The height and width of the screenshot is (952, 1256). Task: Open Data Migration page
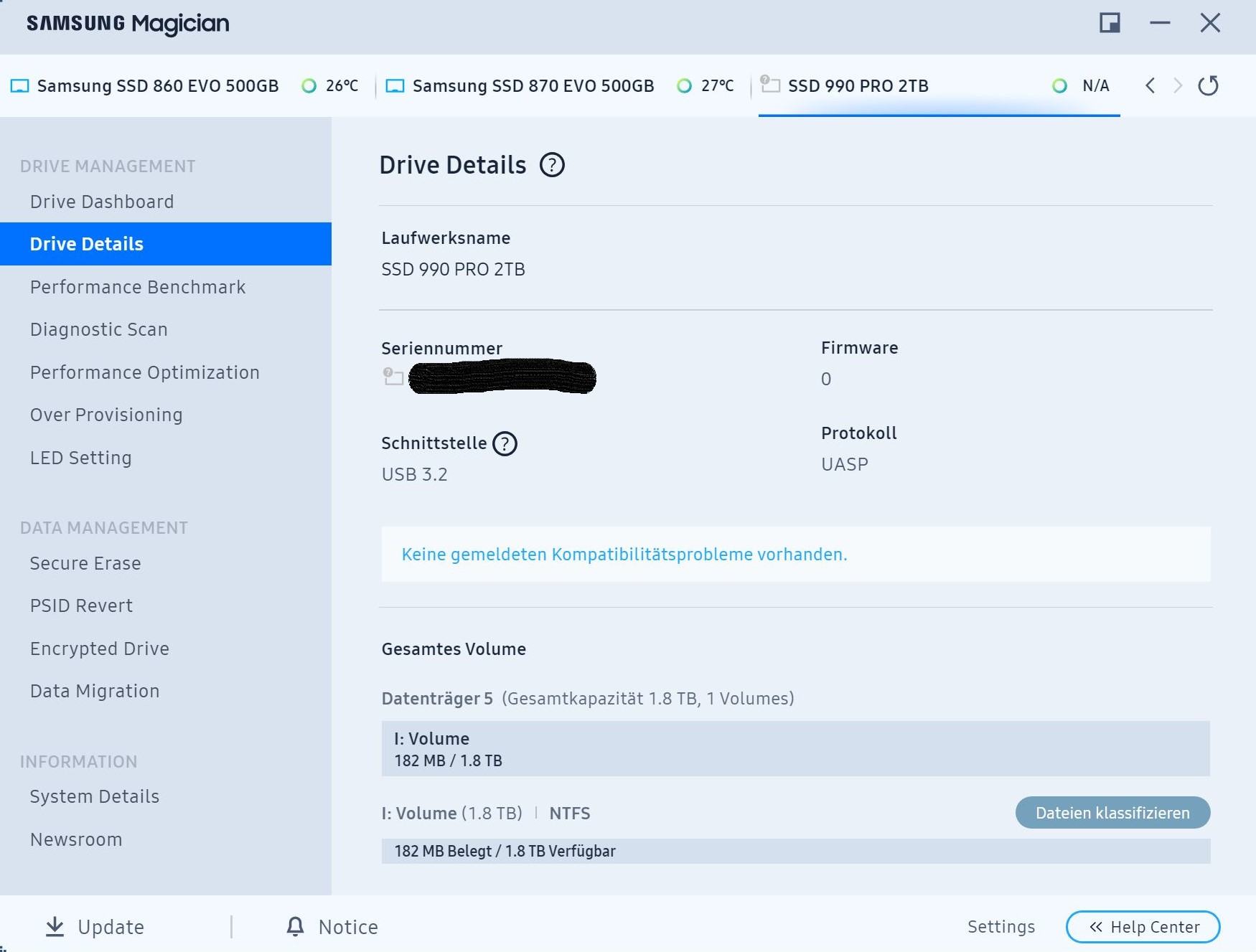coord(166,691)
